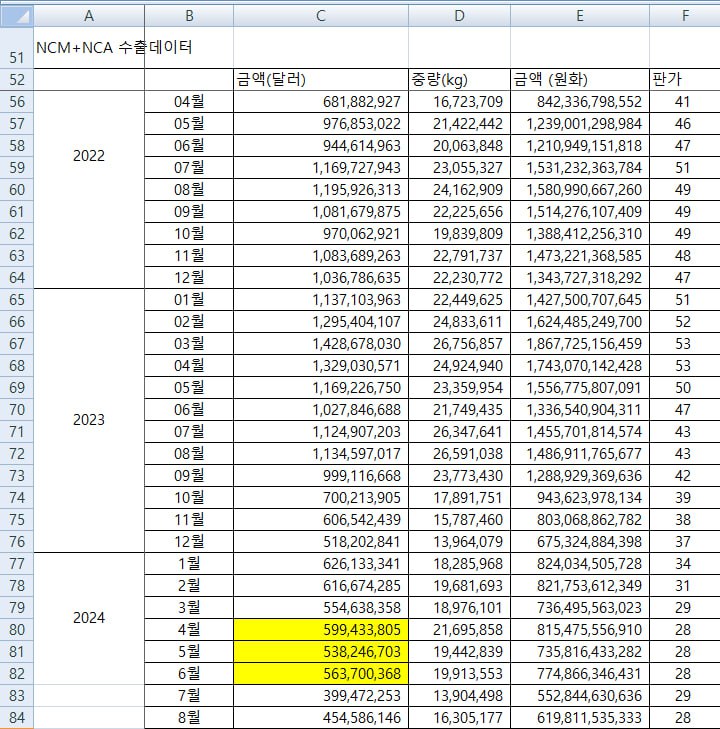Select the column A header
This screenshot has width=720, height=729.
click(x=89, y=16)
